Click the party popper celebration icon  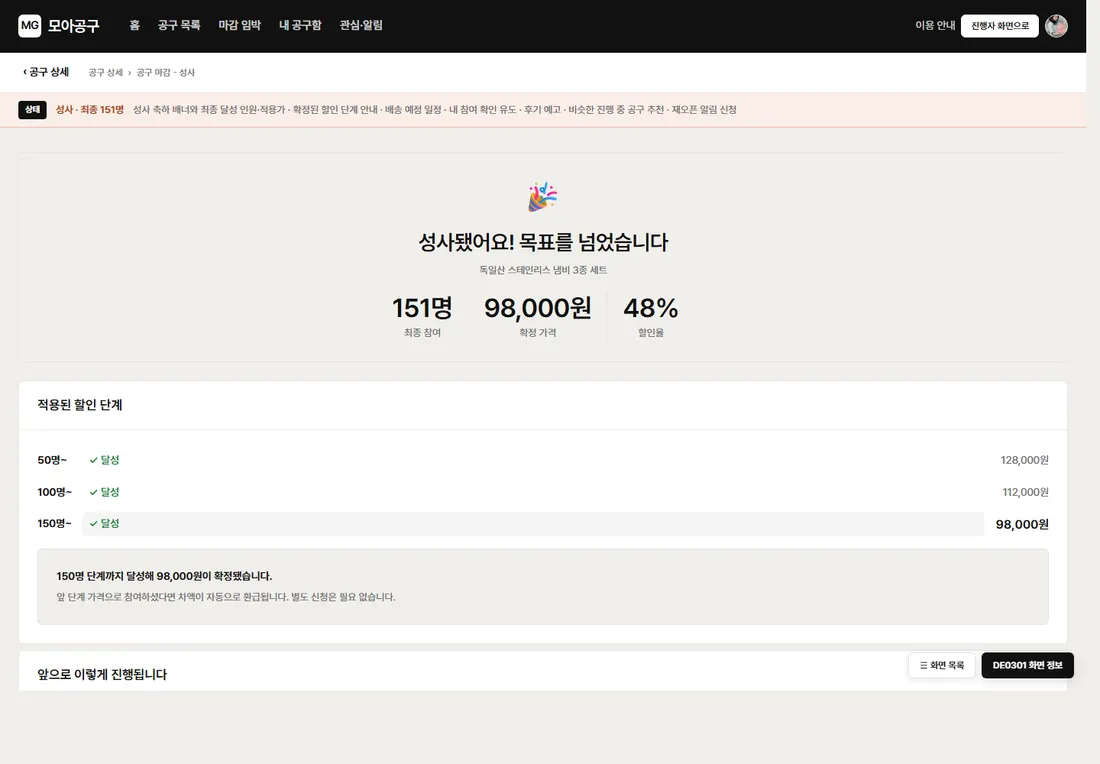(x=542, y=197)
